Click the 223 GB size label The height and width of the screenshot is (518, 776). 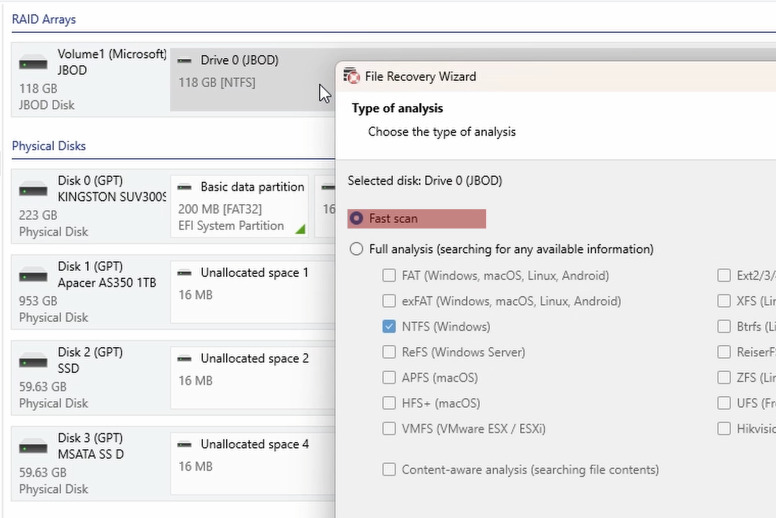tap(38, 215)
